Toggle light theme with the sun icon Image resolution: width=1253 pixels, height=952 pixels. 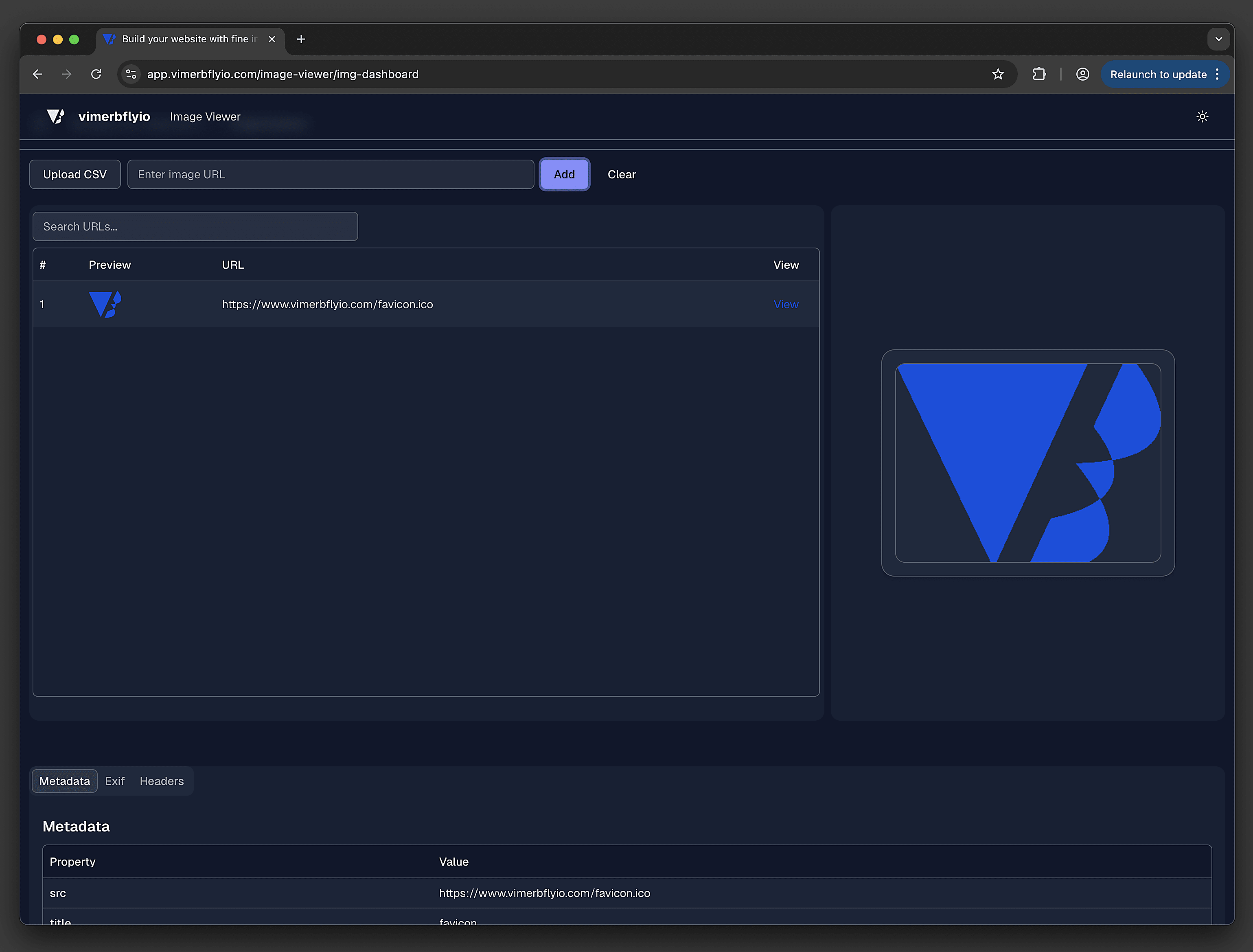tap(1202, 116)
